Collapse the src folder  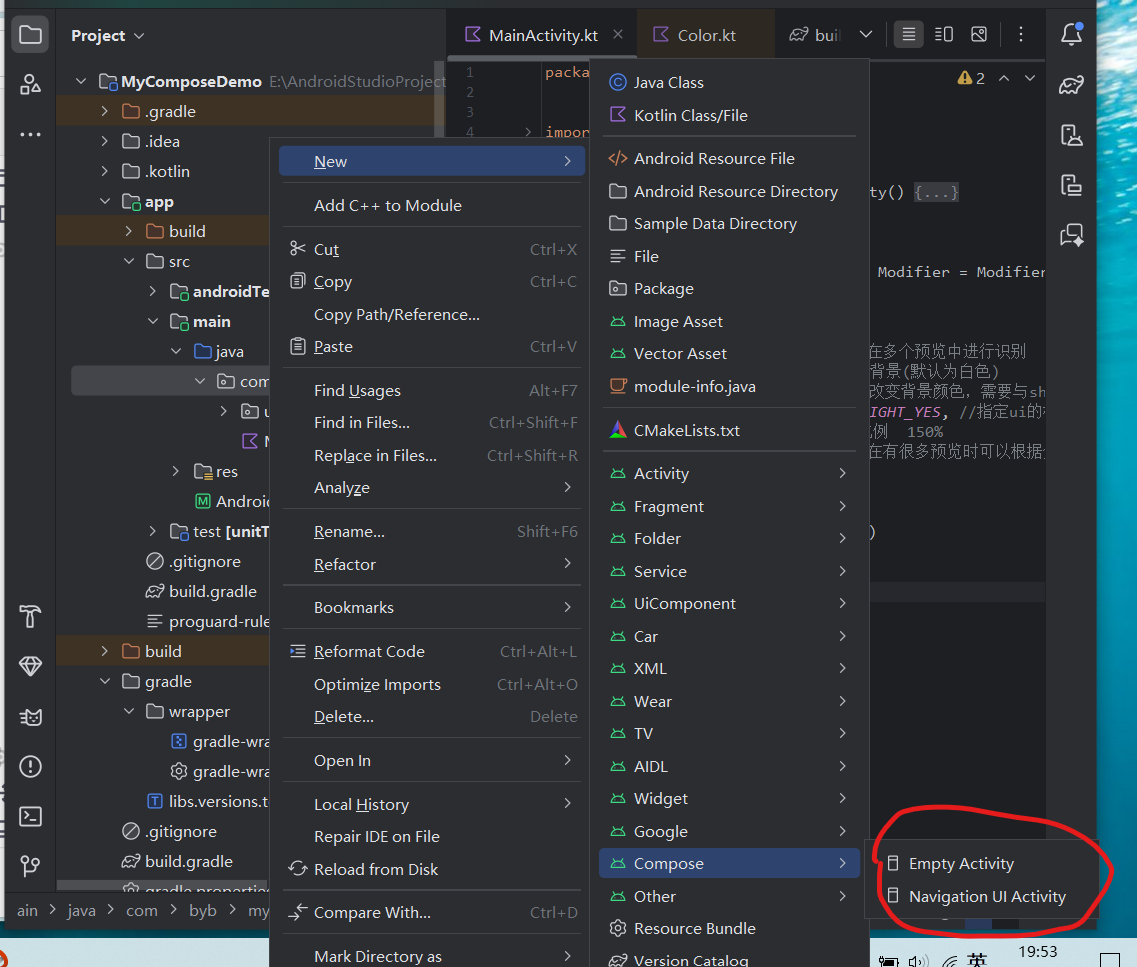[x=129, y=261]
